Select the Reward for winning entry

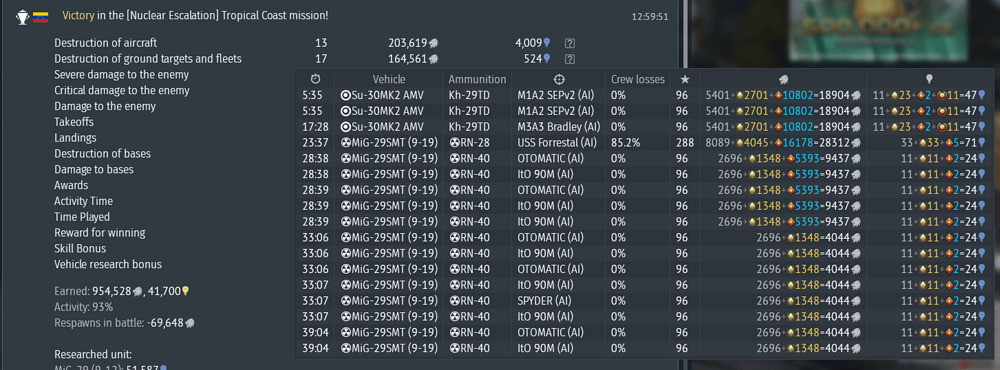point(99,233)
